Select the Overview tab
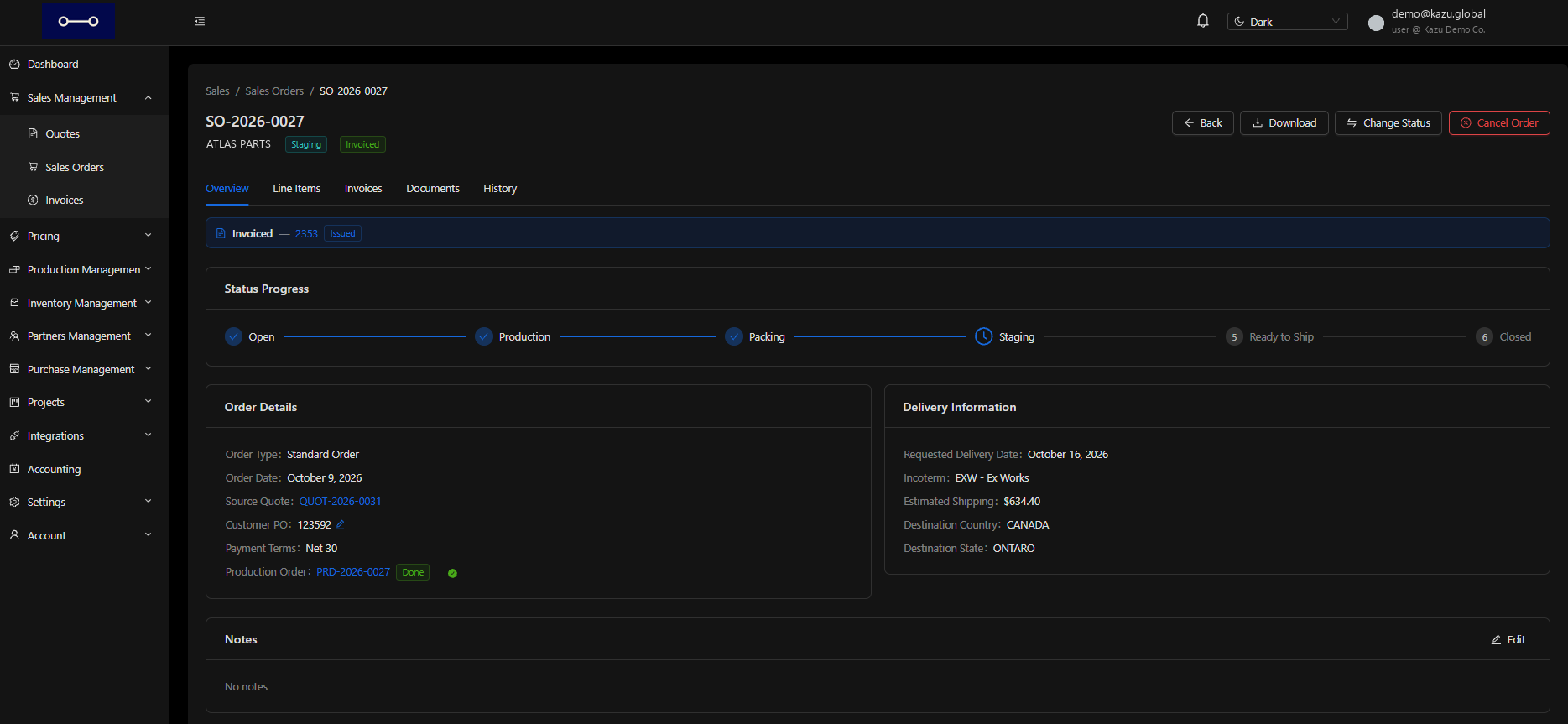Screen dimensions: 1568x724 pyautogui.click(x=227, y=189)
